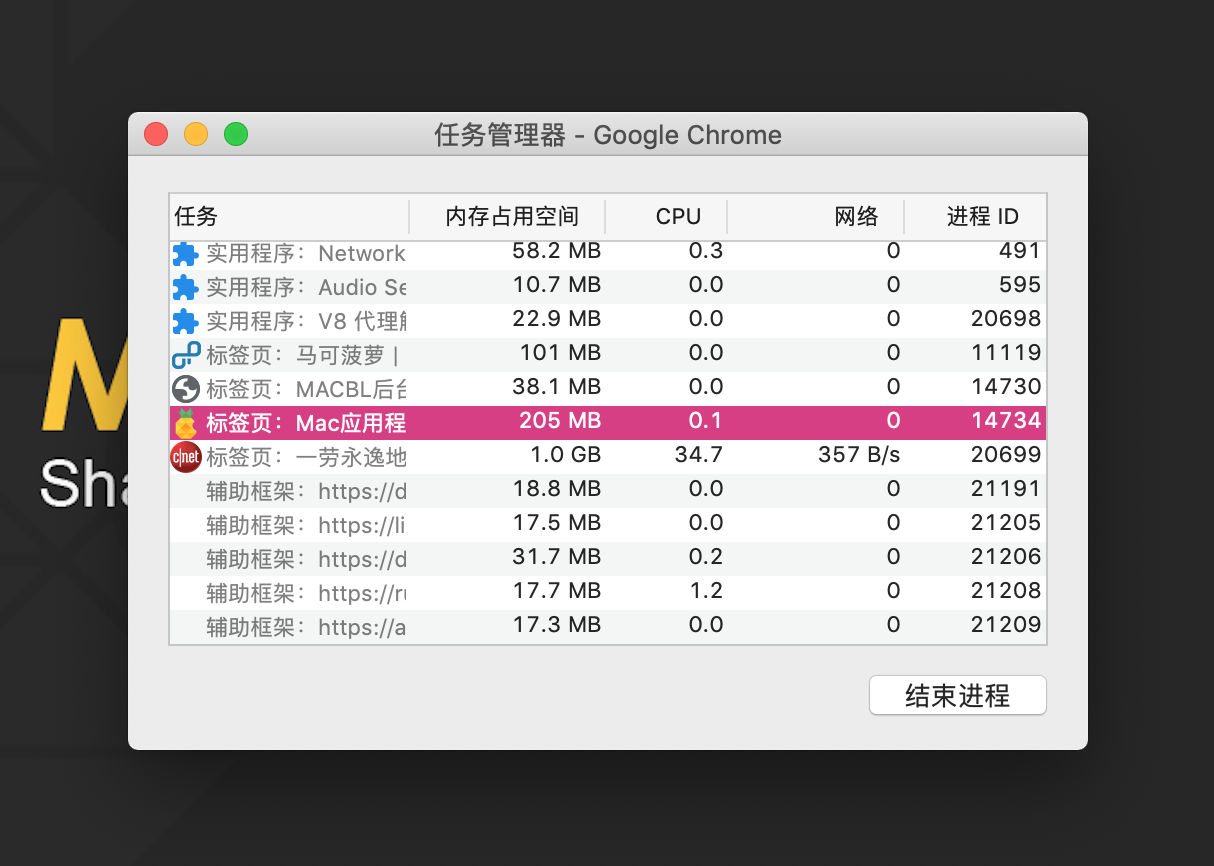Sort by the 网络 column header

[x=816, y=216]
